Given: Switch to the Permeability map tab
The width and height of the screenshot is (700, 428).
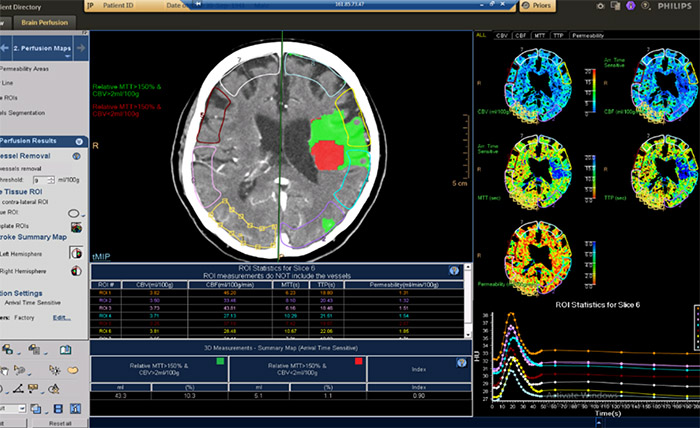Looking at the screenshot, I should point(588,35).
